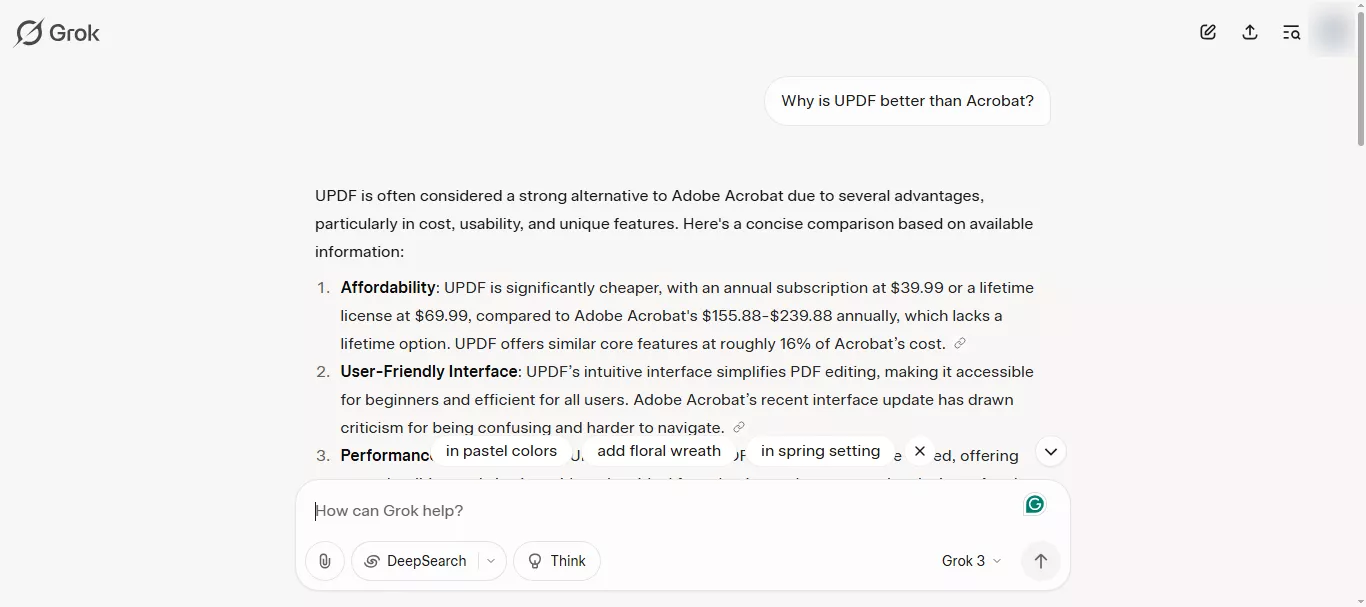Select the 'in spring setting' suggestion
This screenshot has height=607, width=1366.
click(820, 451)
